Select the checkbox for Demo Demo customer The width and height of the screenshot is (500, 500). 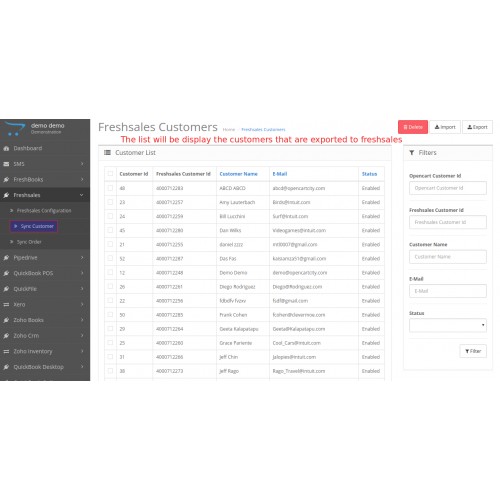pyautogui.click(x=110, y=272)
